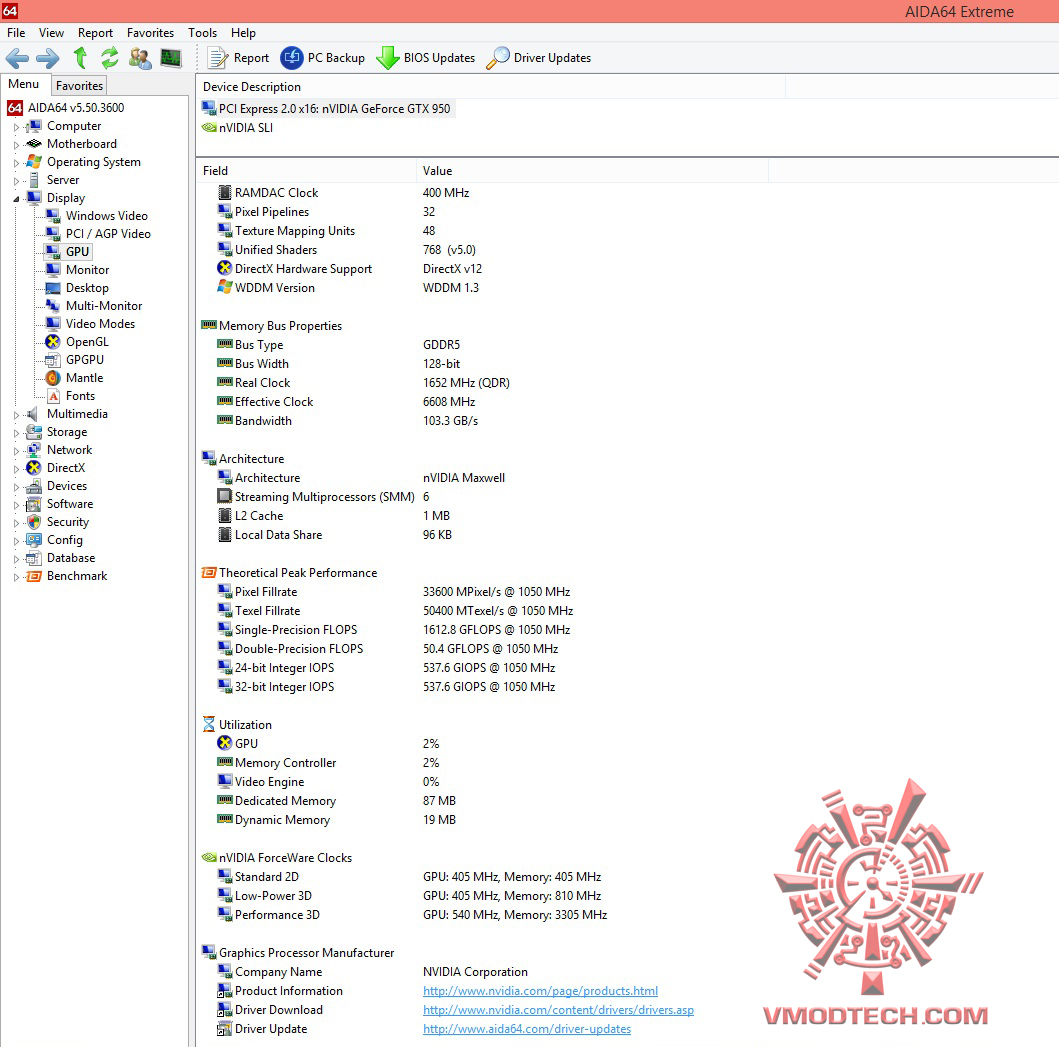Click the Driver Updates toolbar button
This screenshot has height=1047, width=1059.
(538, 58)
